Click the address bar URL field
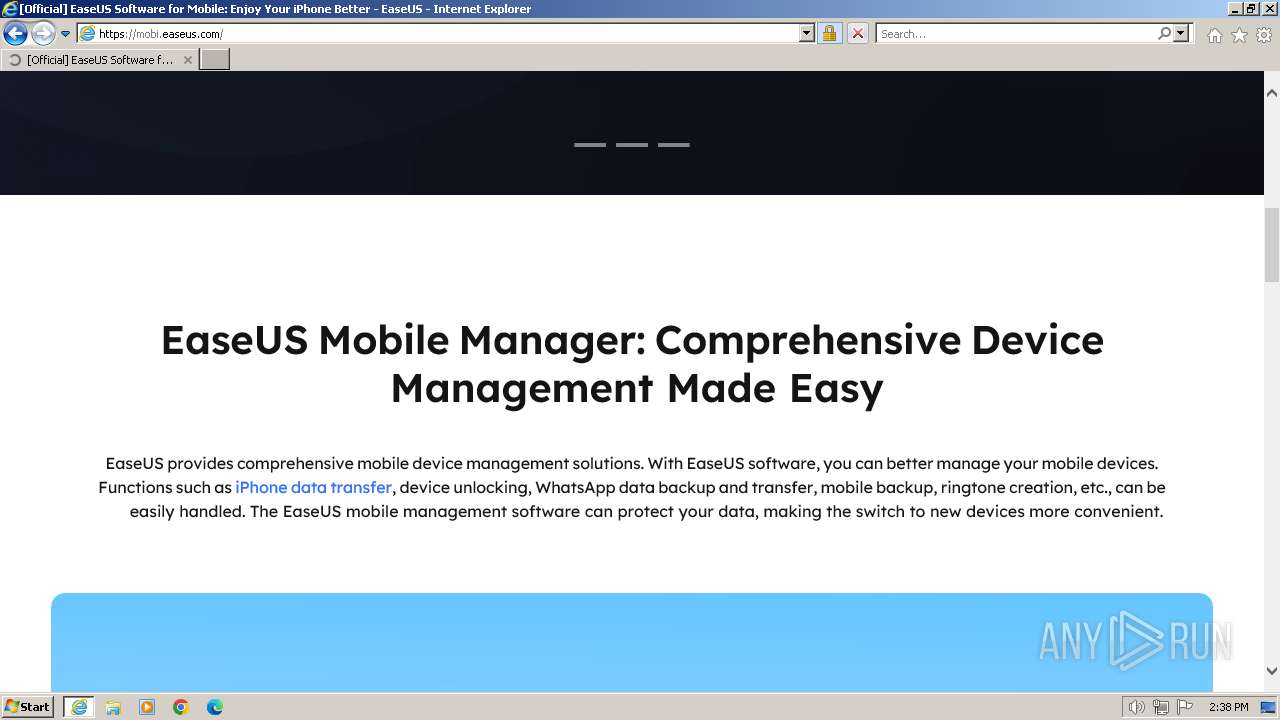Viewport: 1280px width, 720px height. tap(447, 34)
